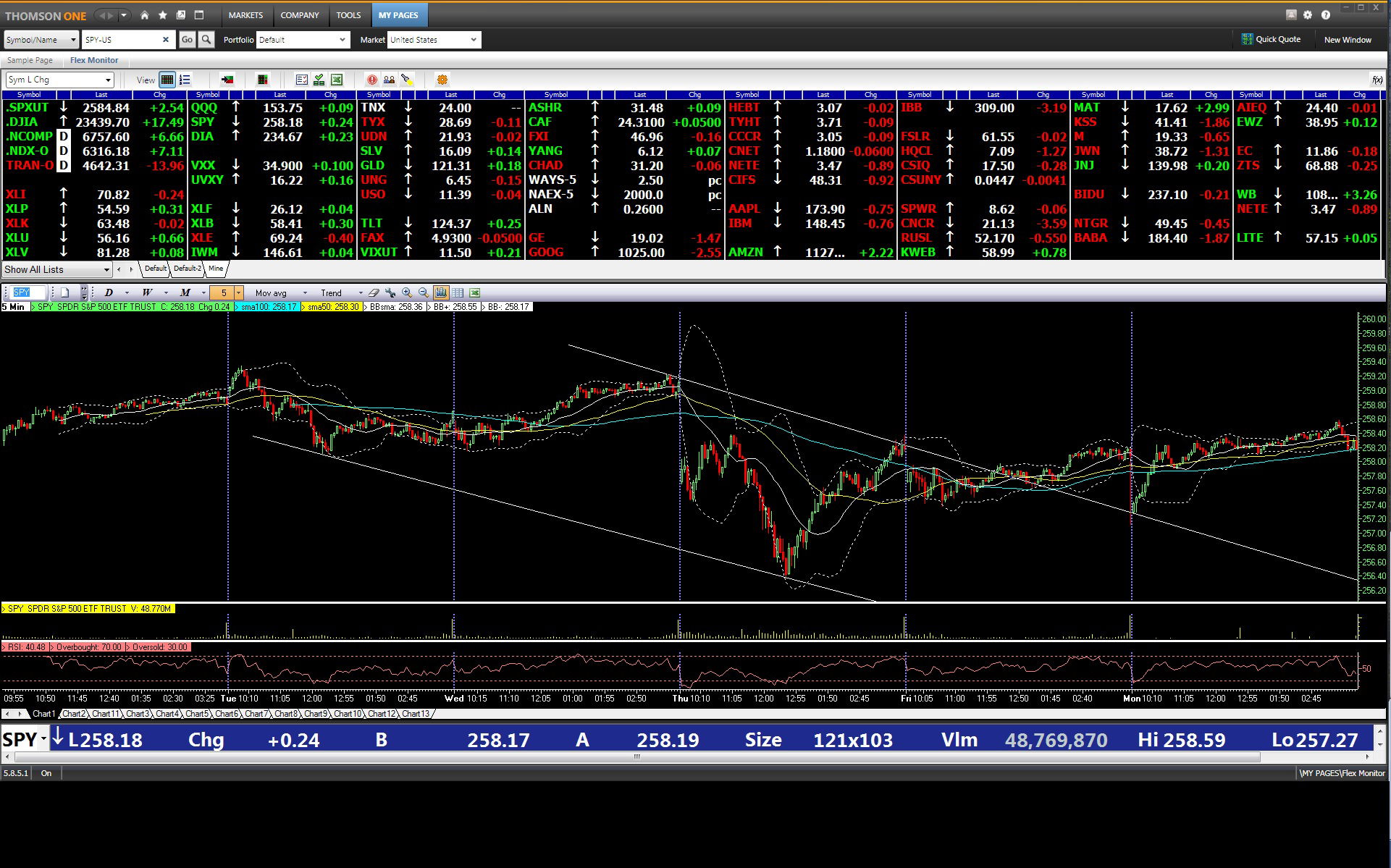Open the orange gear monitor settings

tap(442, 80)
